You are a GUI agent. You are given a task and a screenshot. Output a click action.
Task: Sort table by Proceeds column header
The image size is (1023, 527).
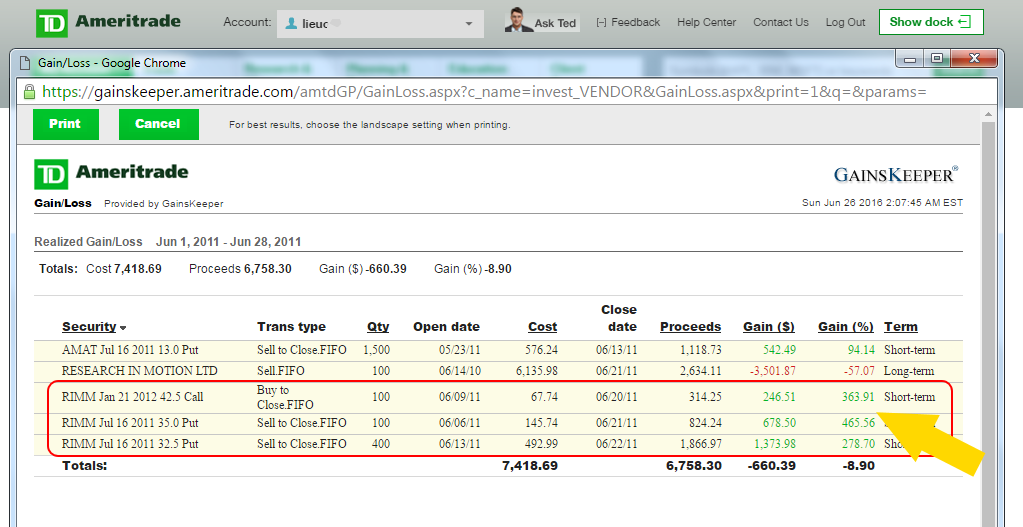click(690, 327)
